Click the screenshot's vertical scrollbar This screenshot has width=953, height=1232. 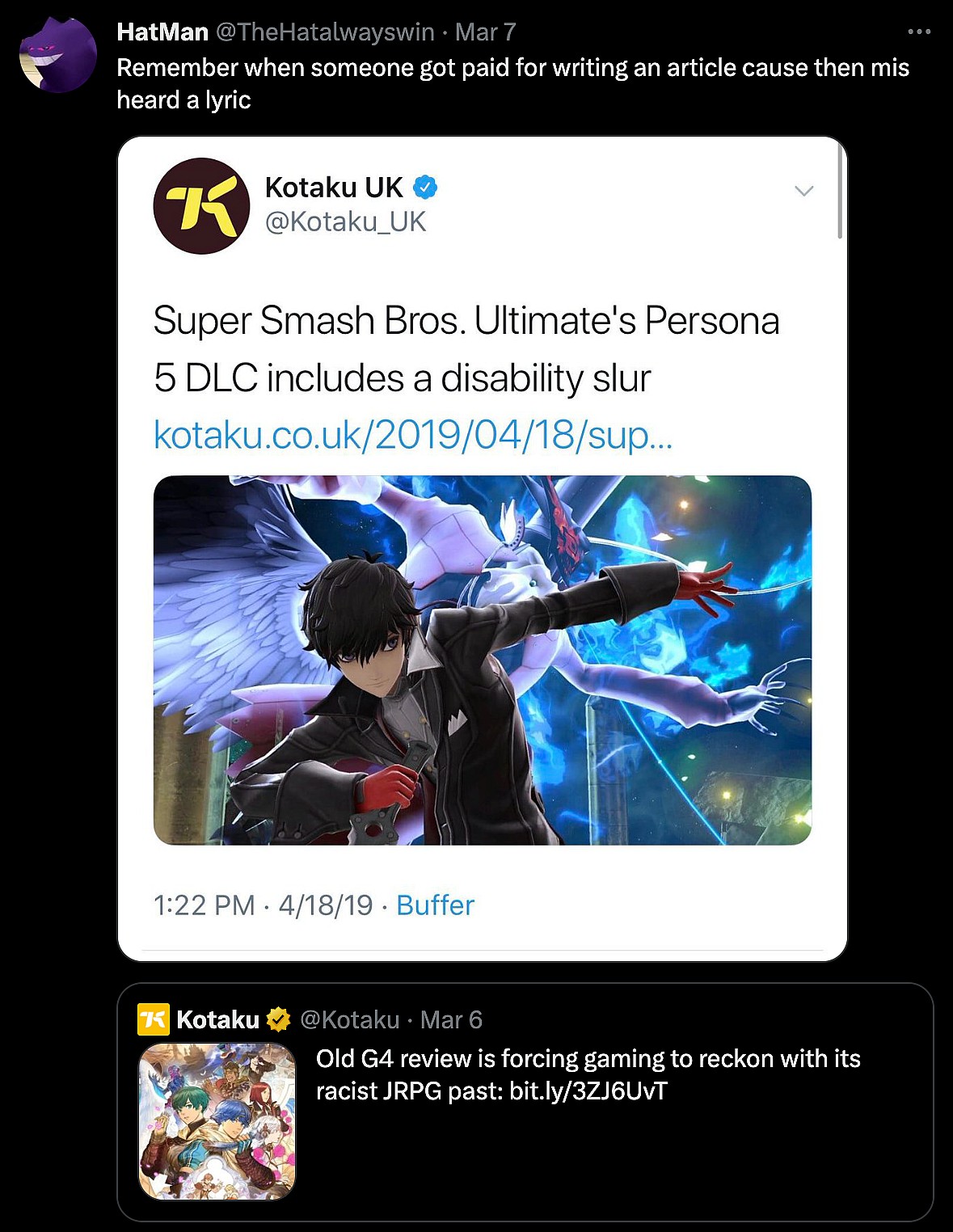coord(840,192)
